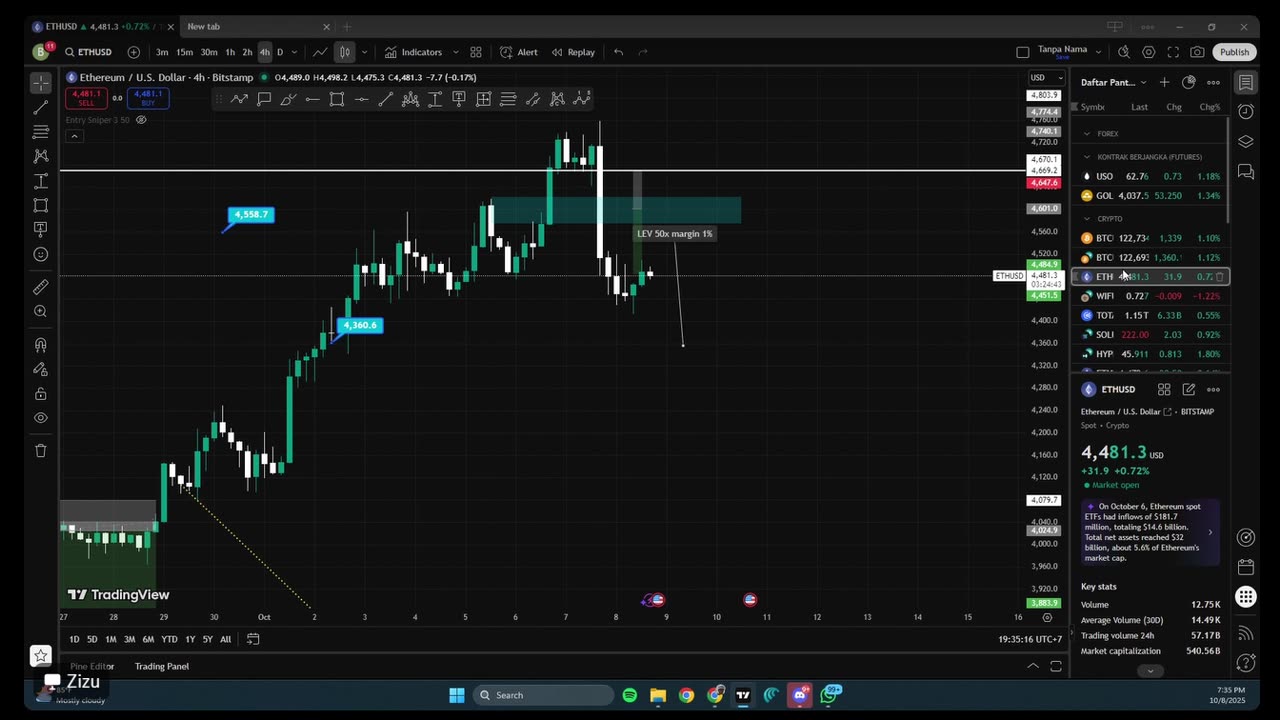The width and height of the screenshot is (1280, 720).
Task: Open Spotify from the Windows taskbar
Action: (630, 695)
